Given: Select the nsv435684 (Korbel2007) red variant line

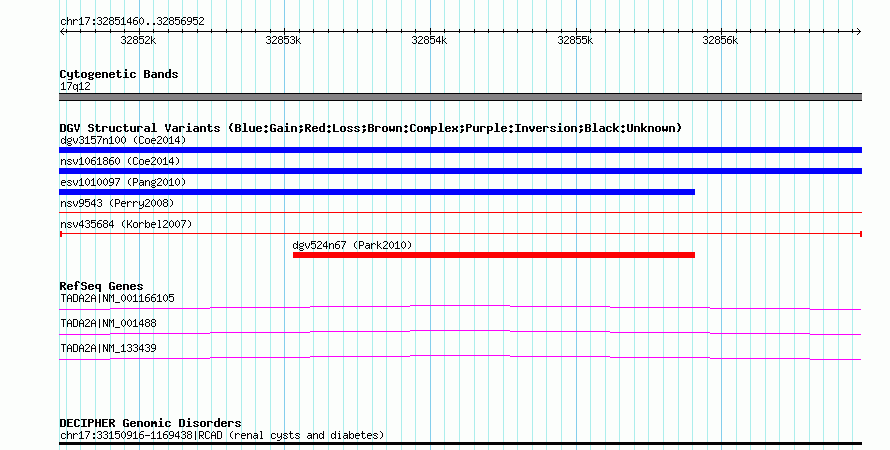Looking at the screenshot, I should pos(460,234).
